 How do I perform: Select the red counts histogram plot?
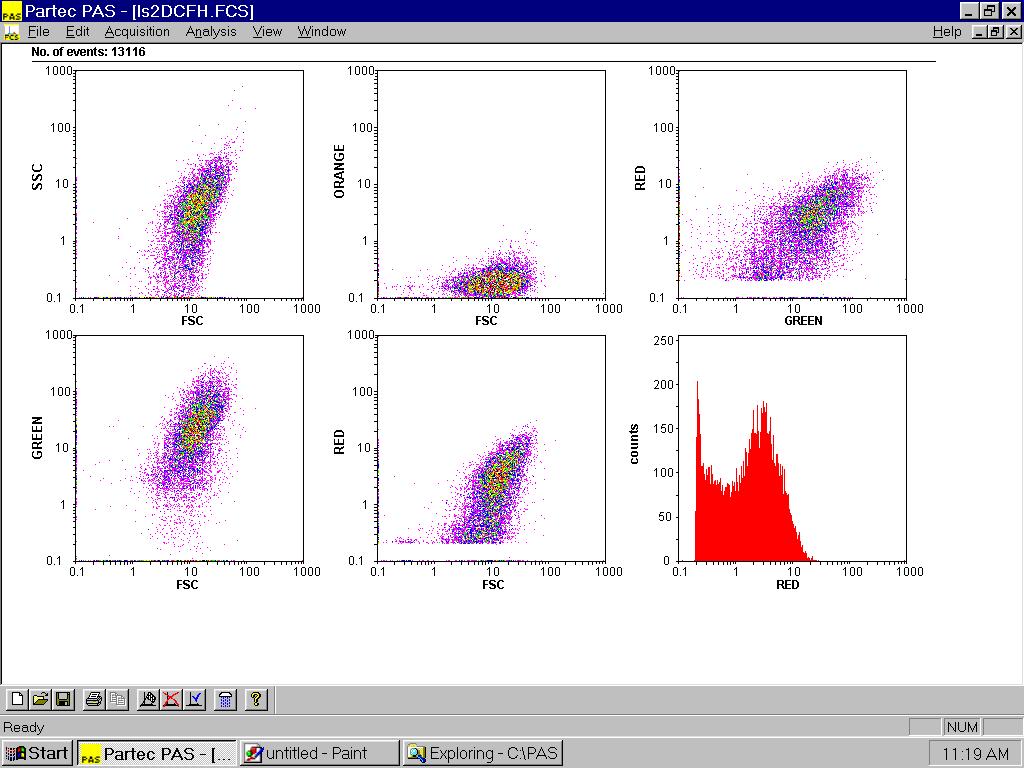click(793, 449)
